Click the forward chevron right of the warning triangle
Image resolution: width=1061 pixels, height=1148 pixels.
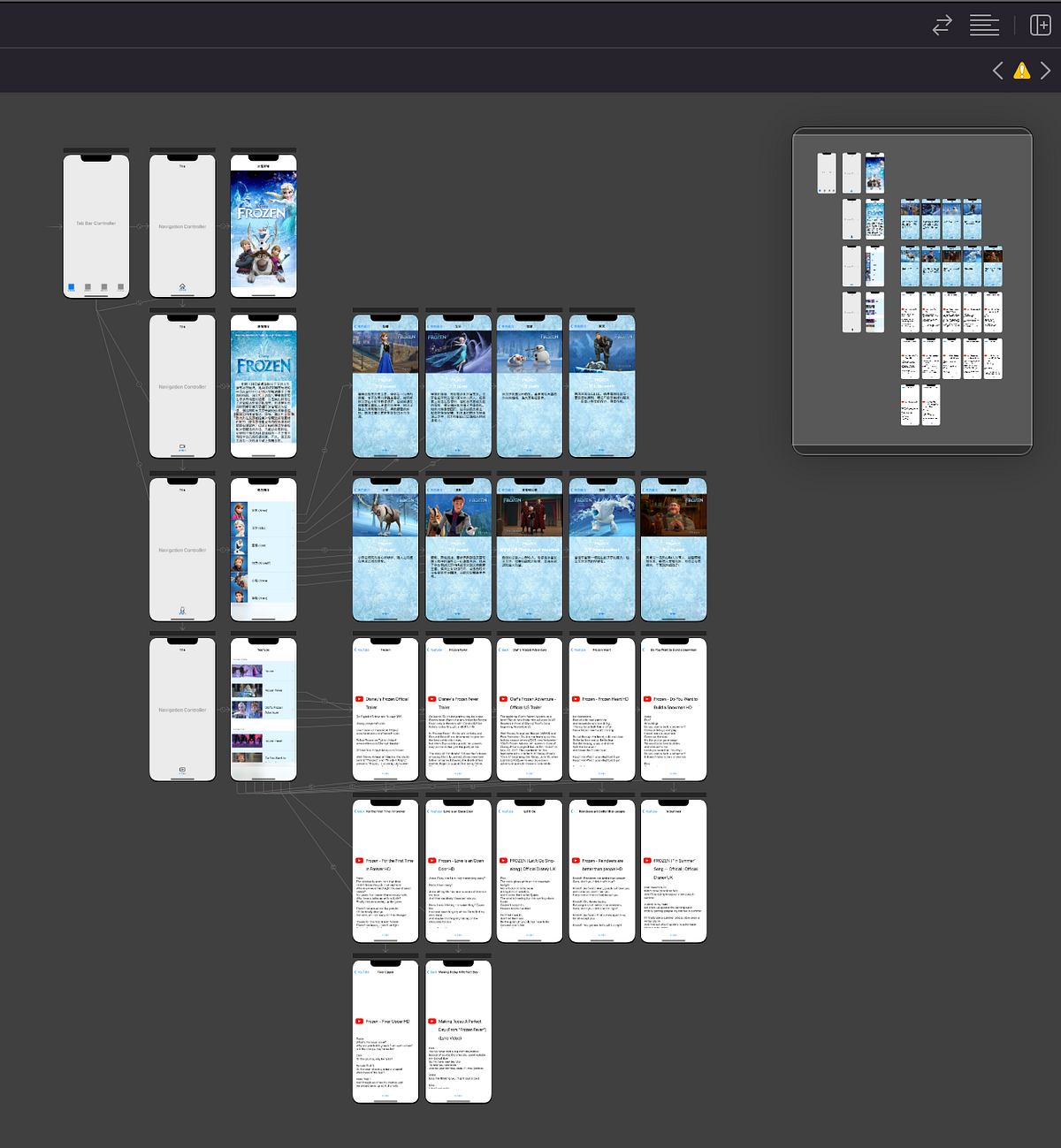tap(1046, 70)
